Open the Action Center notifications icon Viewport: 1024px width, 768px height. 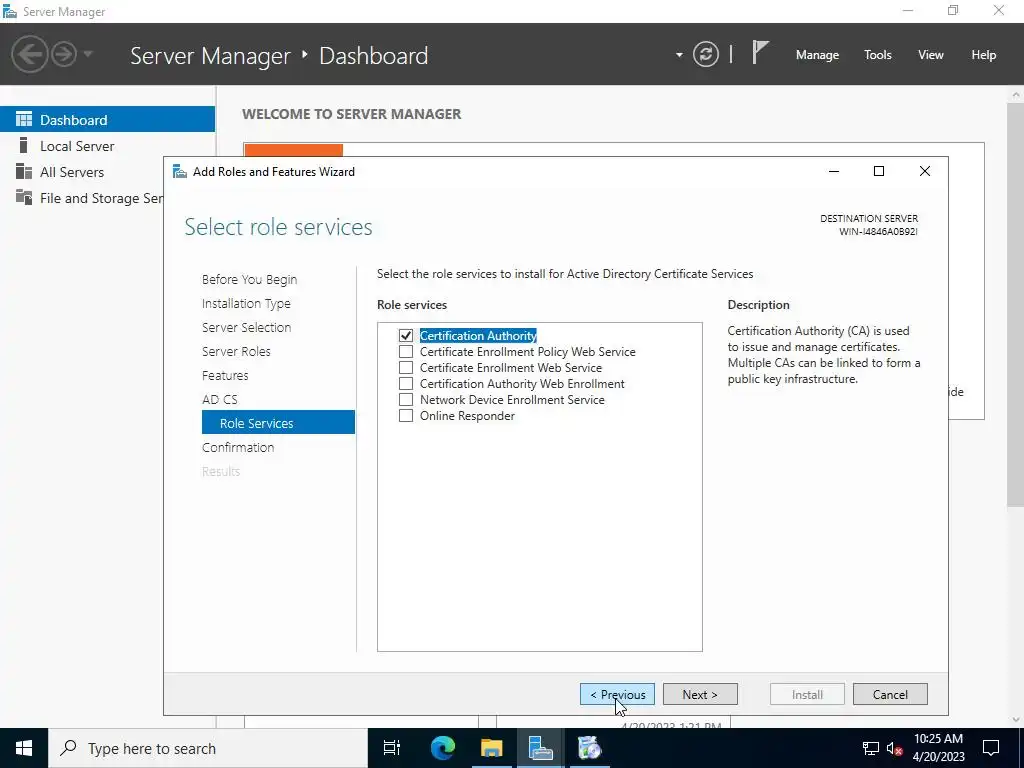coord(991,748)
